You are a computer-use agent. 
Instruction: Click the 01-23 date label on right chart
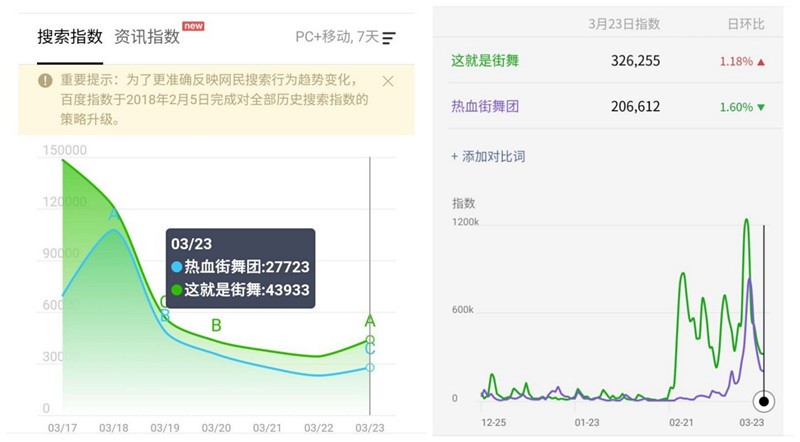pyautogui.click(x=587, y=423)
